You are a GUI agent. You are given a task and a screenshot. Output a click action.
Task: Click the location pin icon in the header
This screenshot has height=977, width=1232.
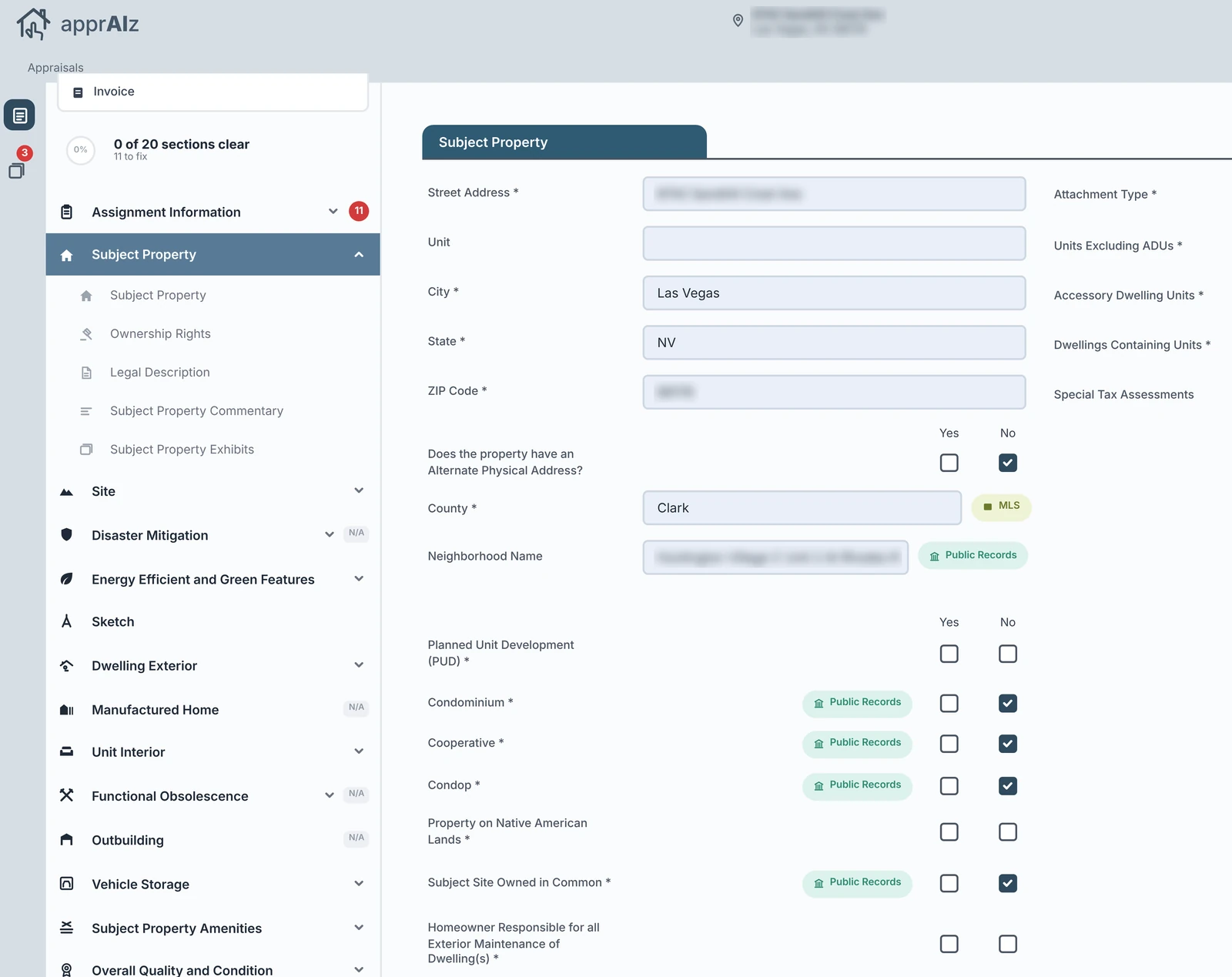tap(738, 20)
